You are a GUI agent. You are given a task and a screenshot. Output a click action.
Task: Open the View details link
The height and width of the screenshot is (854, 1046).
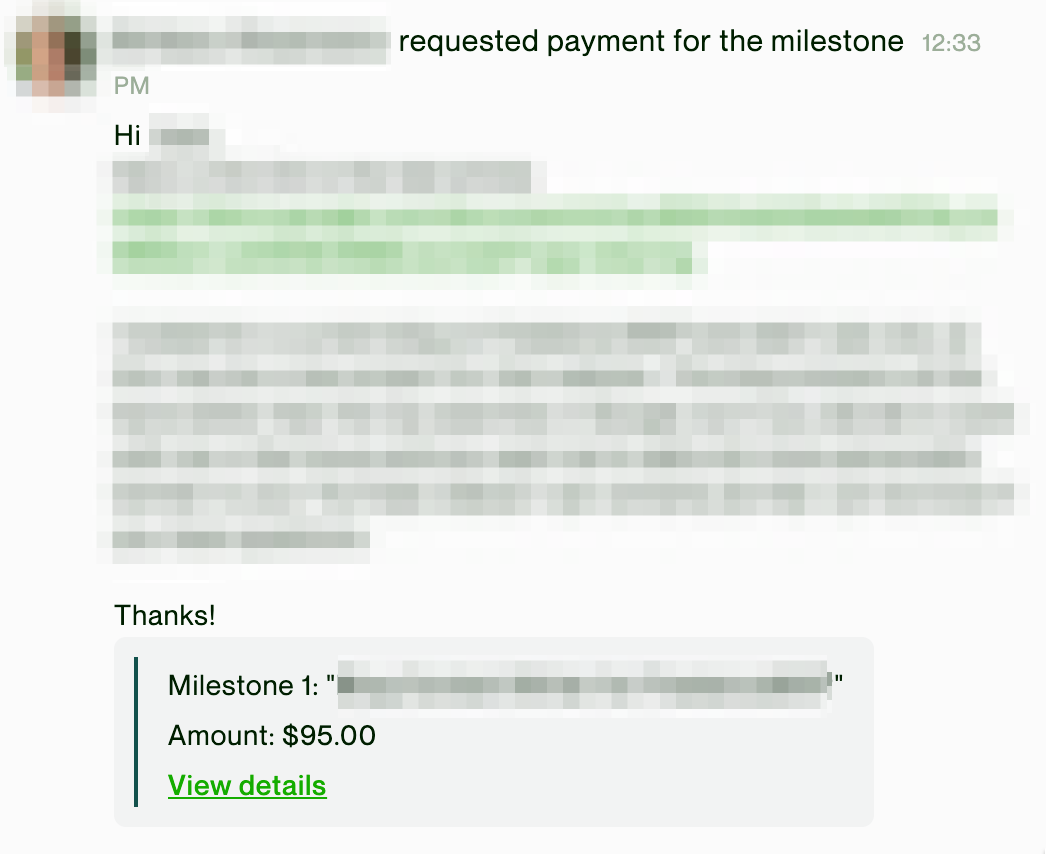click(247, 786)
